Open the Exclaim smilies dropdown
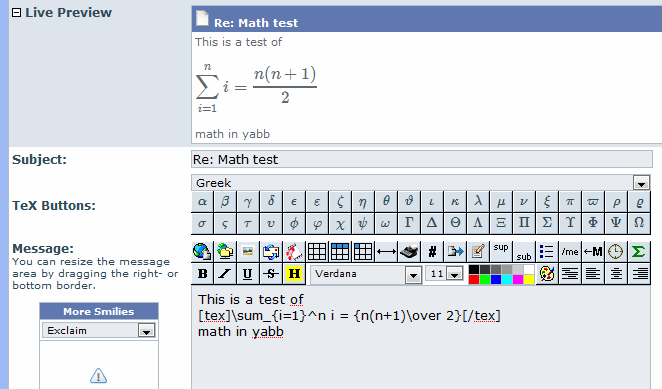The height and width of the screenshot is (389, 662). pos(147,331)
